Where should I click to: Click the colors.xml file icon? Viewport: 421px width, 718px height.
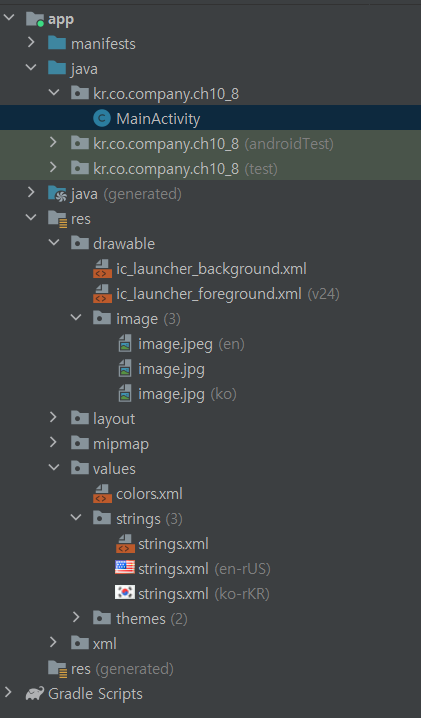tap(102, 493)
